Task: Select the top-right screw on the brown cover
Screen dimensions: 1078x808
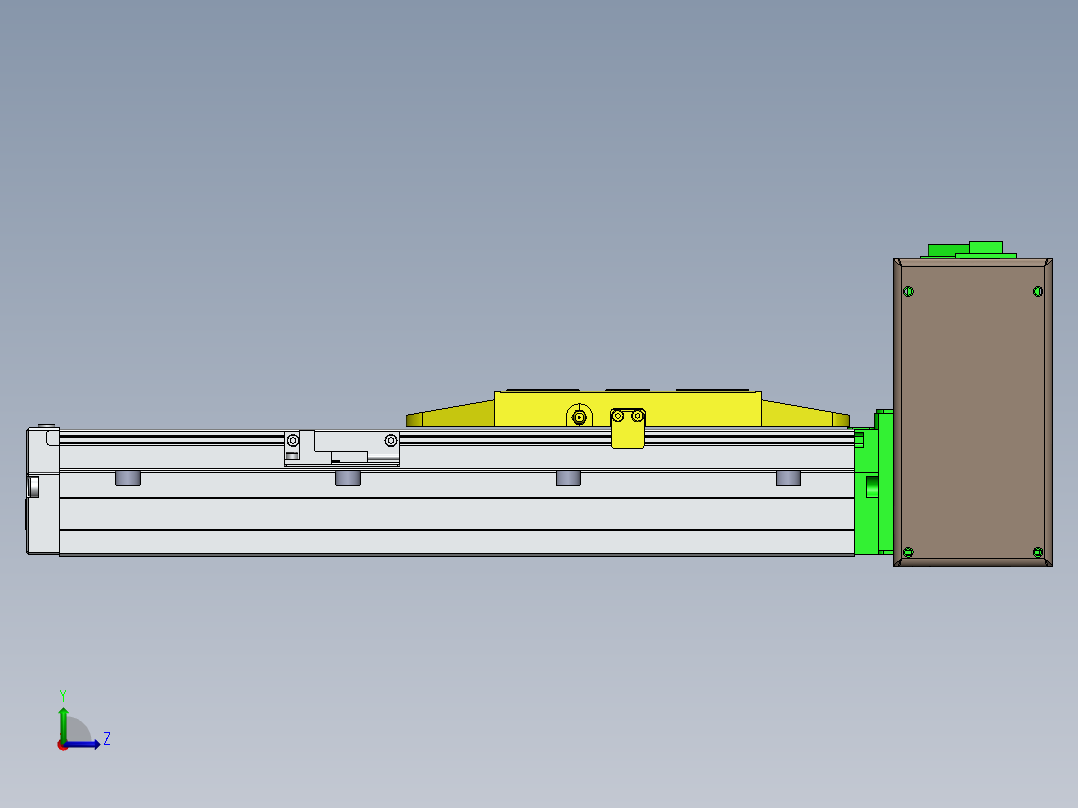Action: [x=1038, y=292]
